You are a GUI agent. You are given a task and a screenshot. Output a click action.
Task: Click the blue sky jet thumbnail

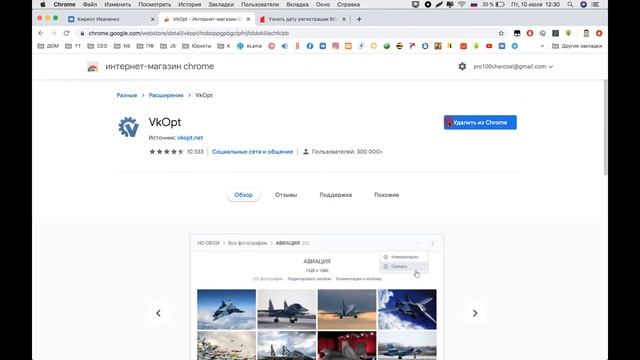227,309
